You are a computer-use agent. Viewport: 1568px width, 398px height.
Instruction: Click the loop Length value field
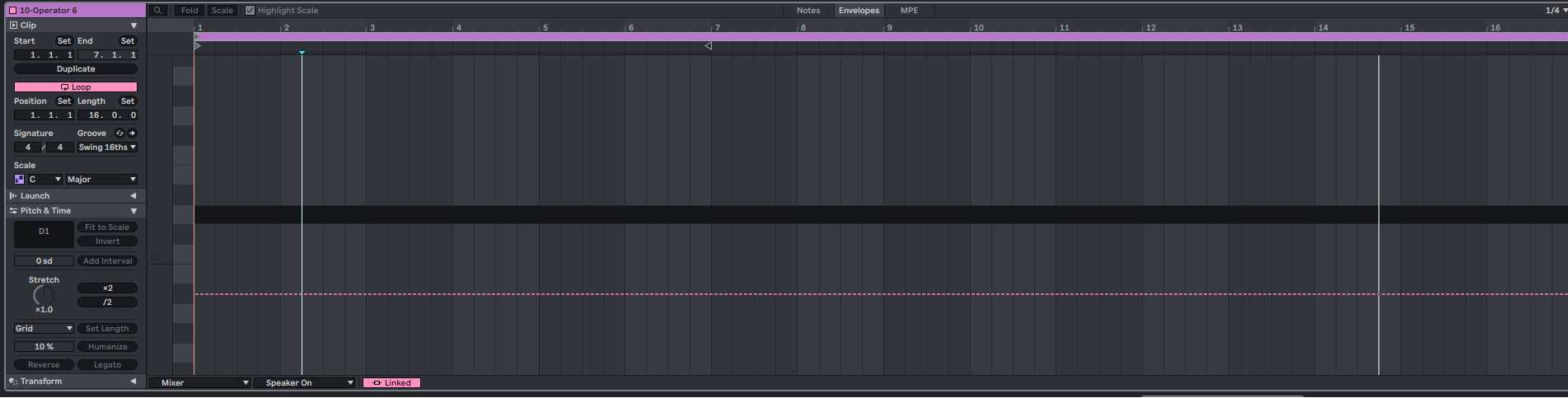[107, 115]
